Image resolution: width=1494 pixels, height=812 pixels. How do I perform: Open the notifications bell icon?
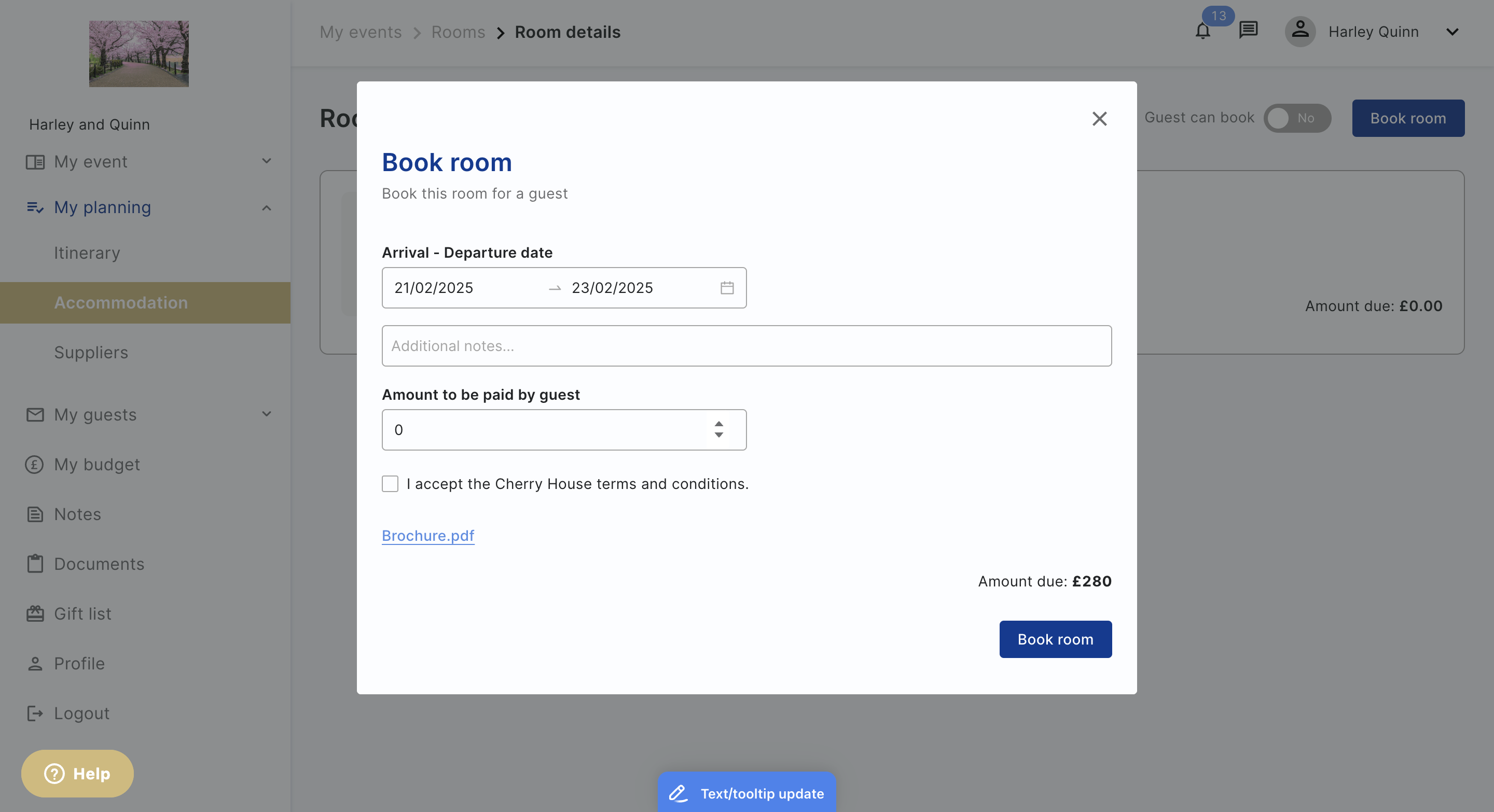[1203, 31]
